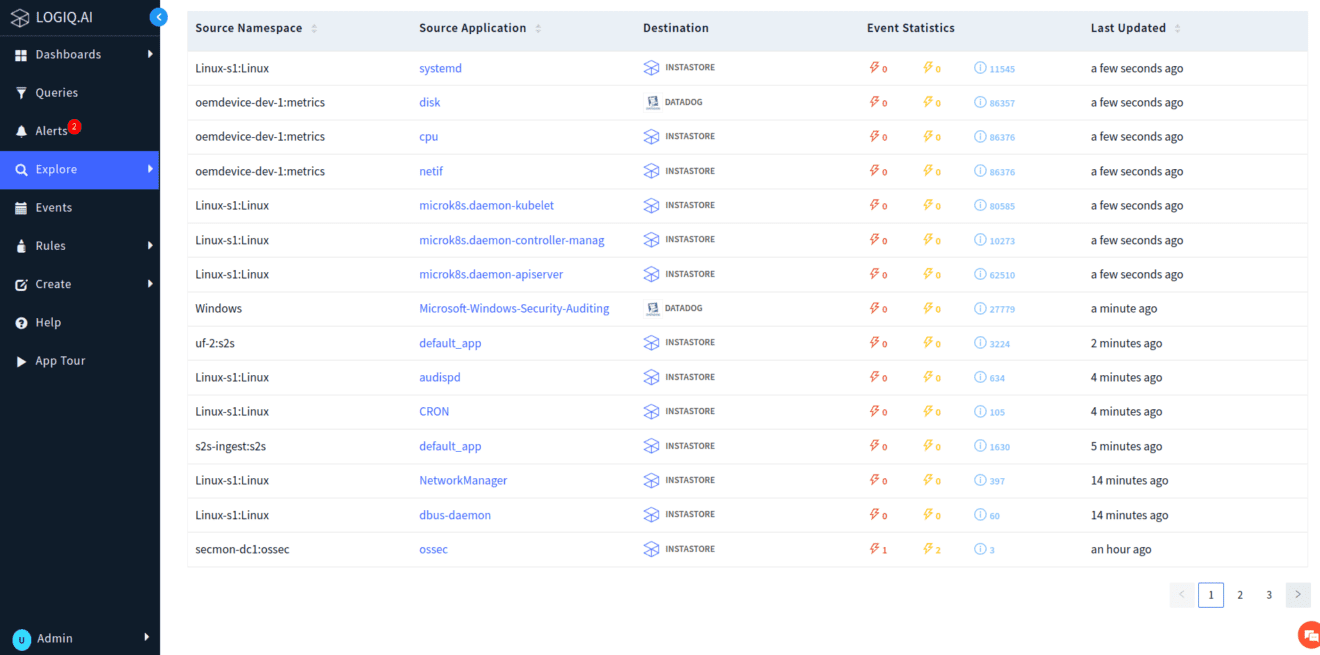Click the info count icon for systemd
This screenshot has width=1320, height=655.
[x=980, y=68]
